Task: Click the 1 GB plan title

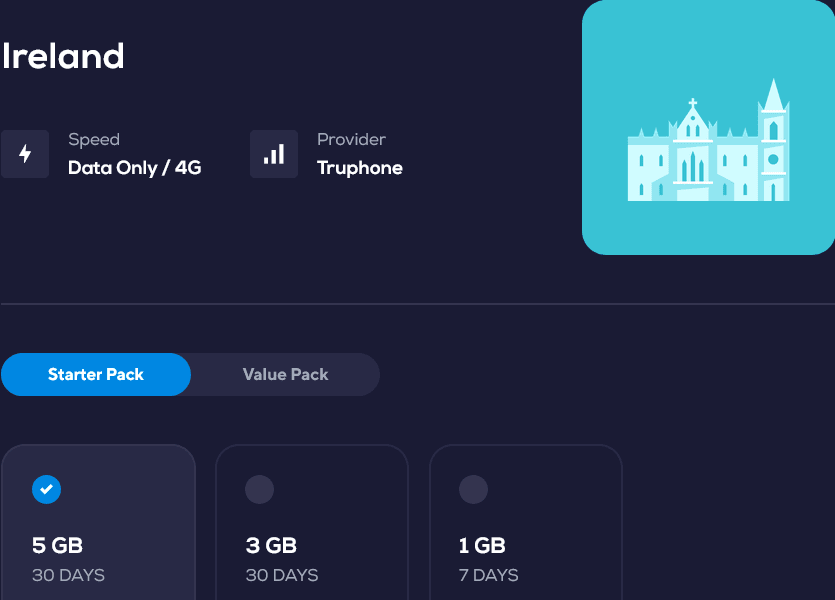Action: (x=482, y=546)
